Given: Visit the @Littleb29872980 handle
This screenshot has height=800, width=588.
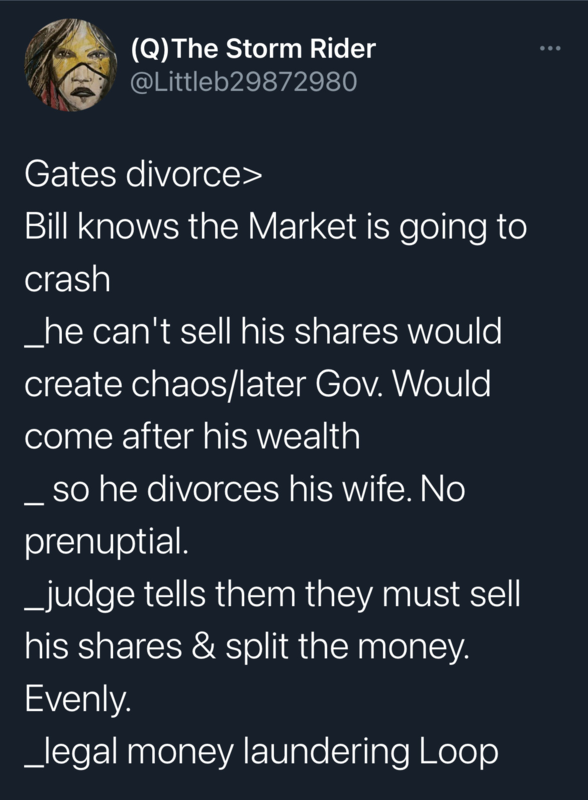Looking at the screenshot, I should coord(243,82).
